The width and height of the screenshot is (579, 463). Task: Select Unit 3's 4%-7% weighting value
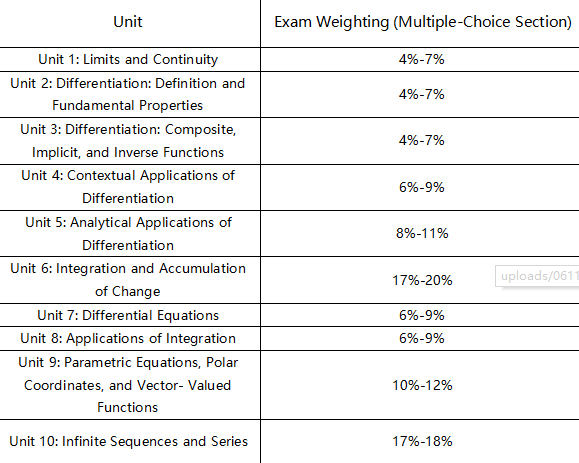coord(421,141)
